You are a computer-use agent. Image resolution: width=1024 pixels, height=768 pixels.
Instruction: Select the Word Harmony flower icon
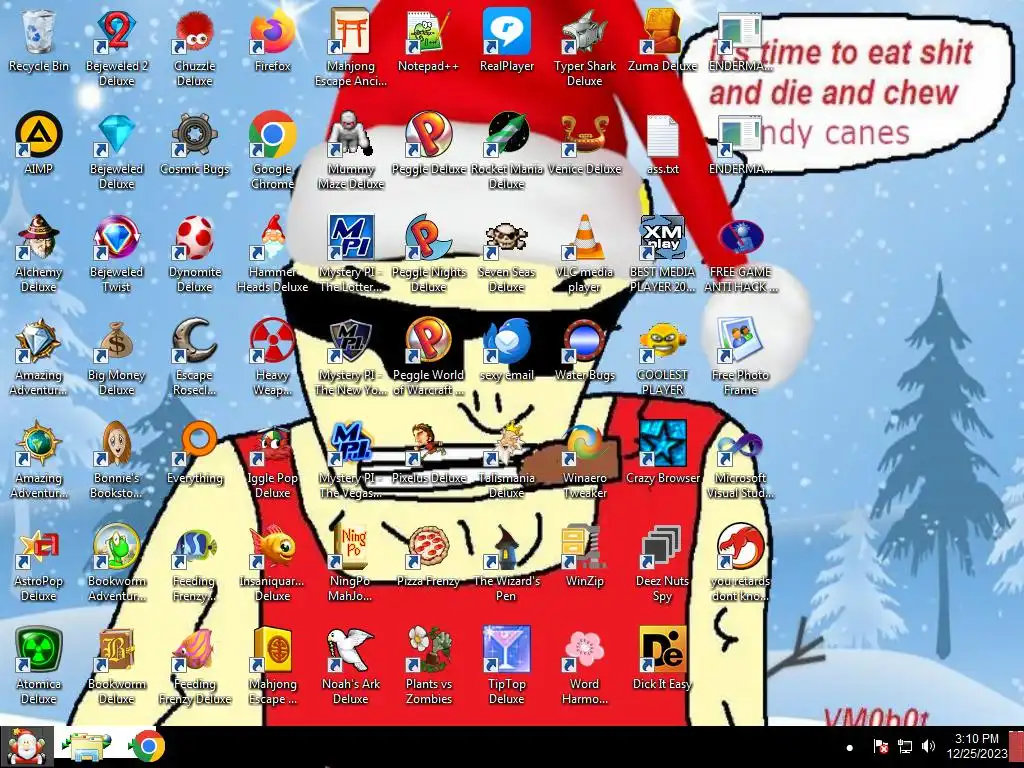584,650
